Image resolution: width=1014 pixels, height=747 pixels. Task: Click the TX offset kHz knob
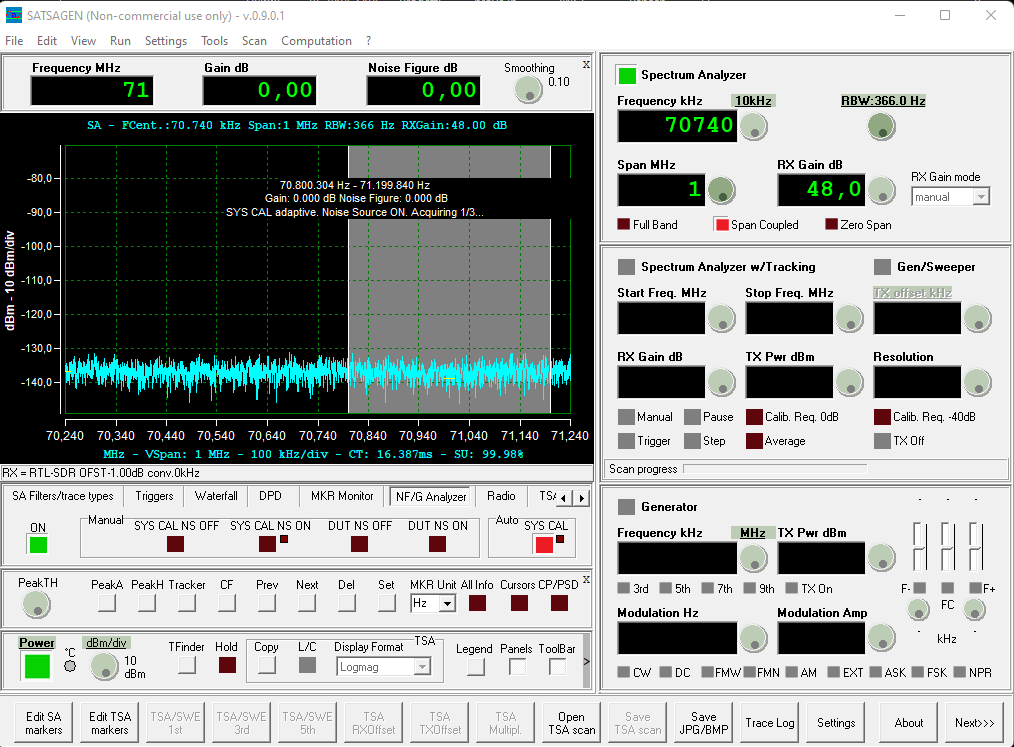(977, 319)
